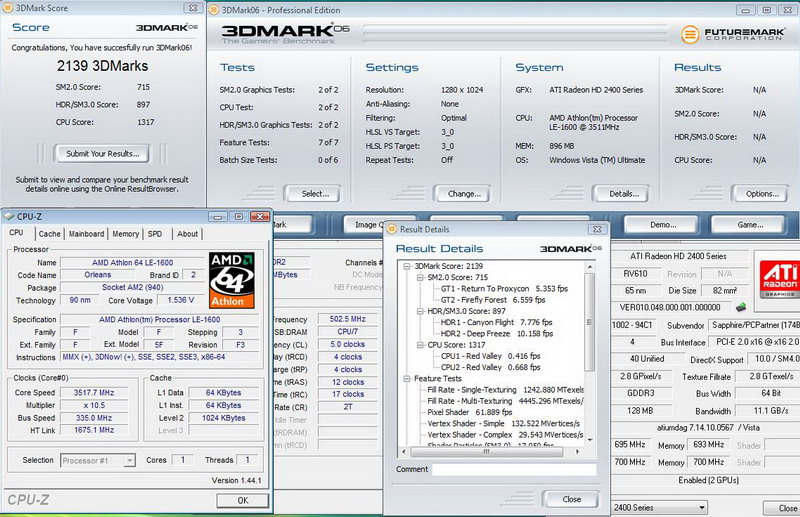Click into the Comment field in Result Details
Screen dimensions: 800x517
pyautogui.click(x=514, y=469)
